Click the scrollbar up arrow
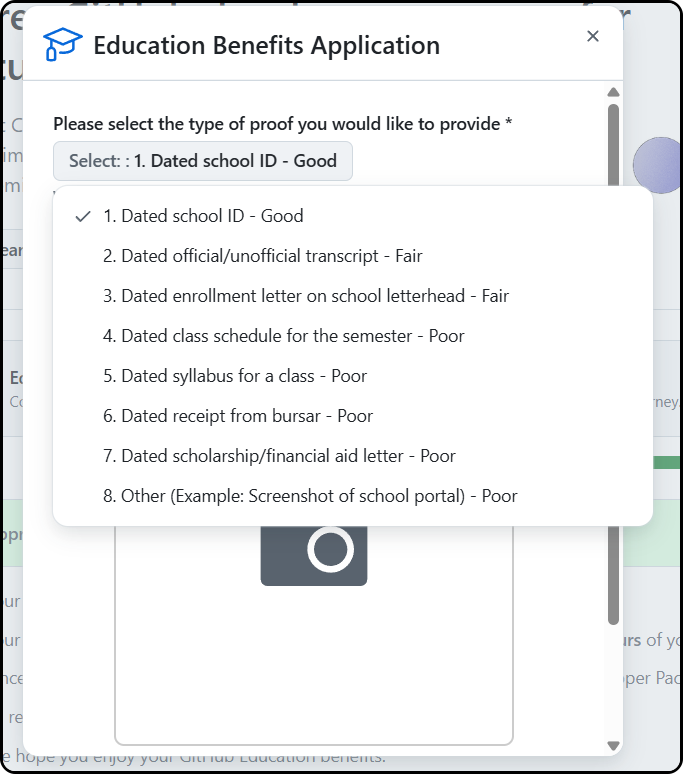 click(613, 92)
